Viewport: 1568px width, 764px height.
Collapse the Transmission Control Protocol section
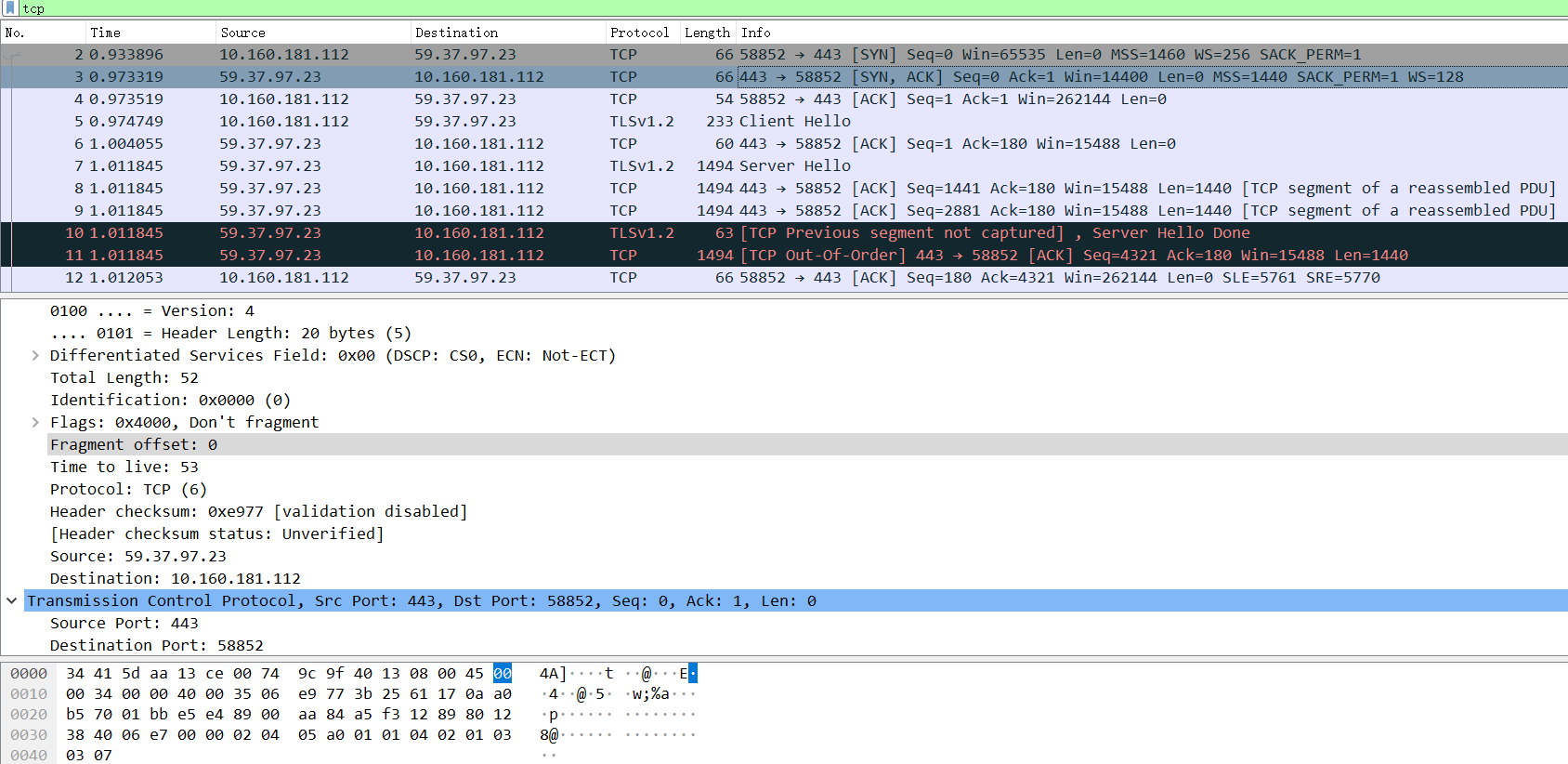[12, 601]
